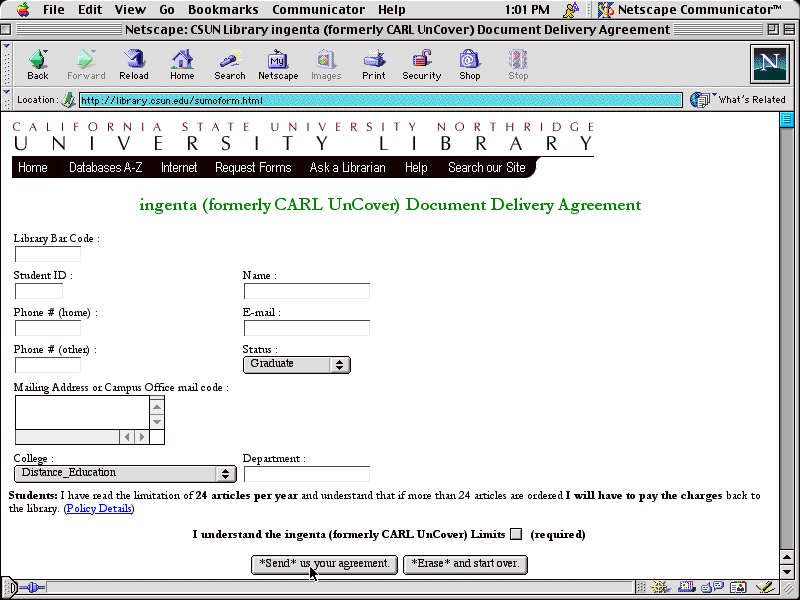Viewport: 800px width, 600px height.
Task: Open the Navigator icon in the component bar
Action: click(x=660, y=587)
